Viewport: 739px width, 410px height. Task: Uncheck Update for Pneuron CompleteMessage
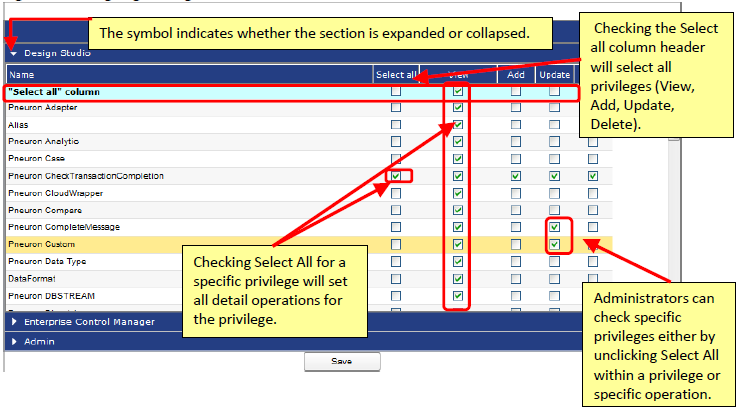pos(555,227)
